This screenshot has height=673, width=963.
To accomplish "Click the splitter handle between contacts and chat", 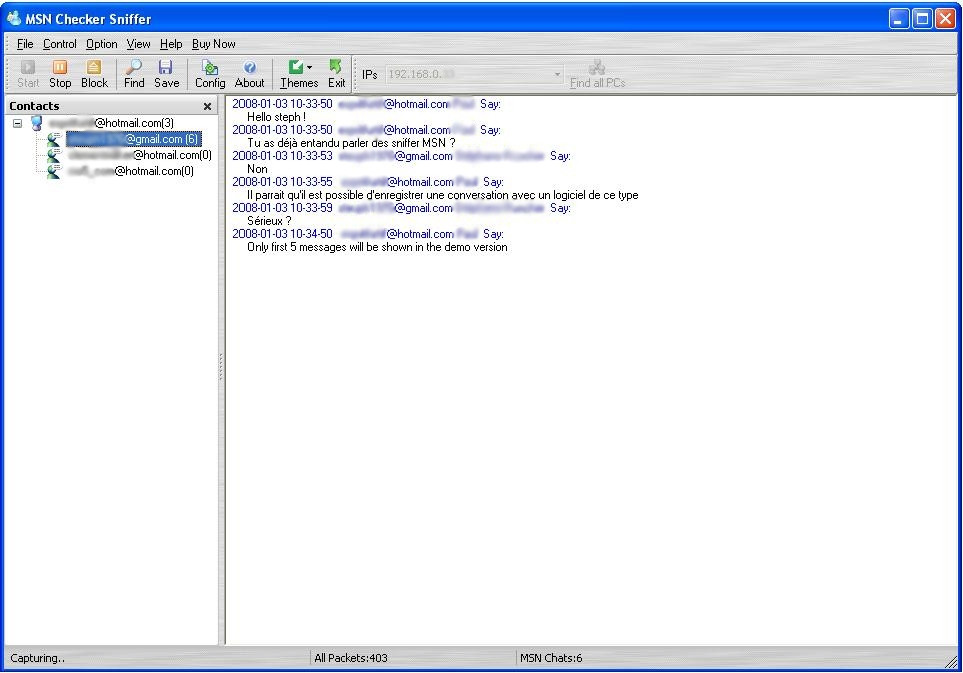I will click(221, 367).
